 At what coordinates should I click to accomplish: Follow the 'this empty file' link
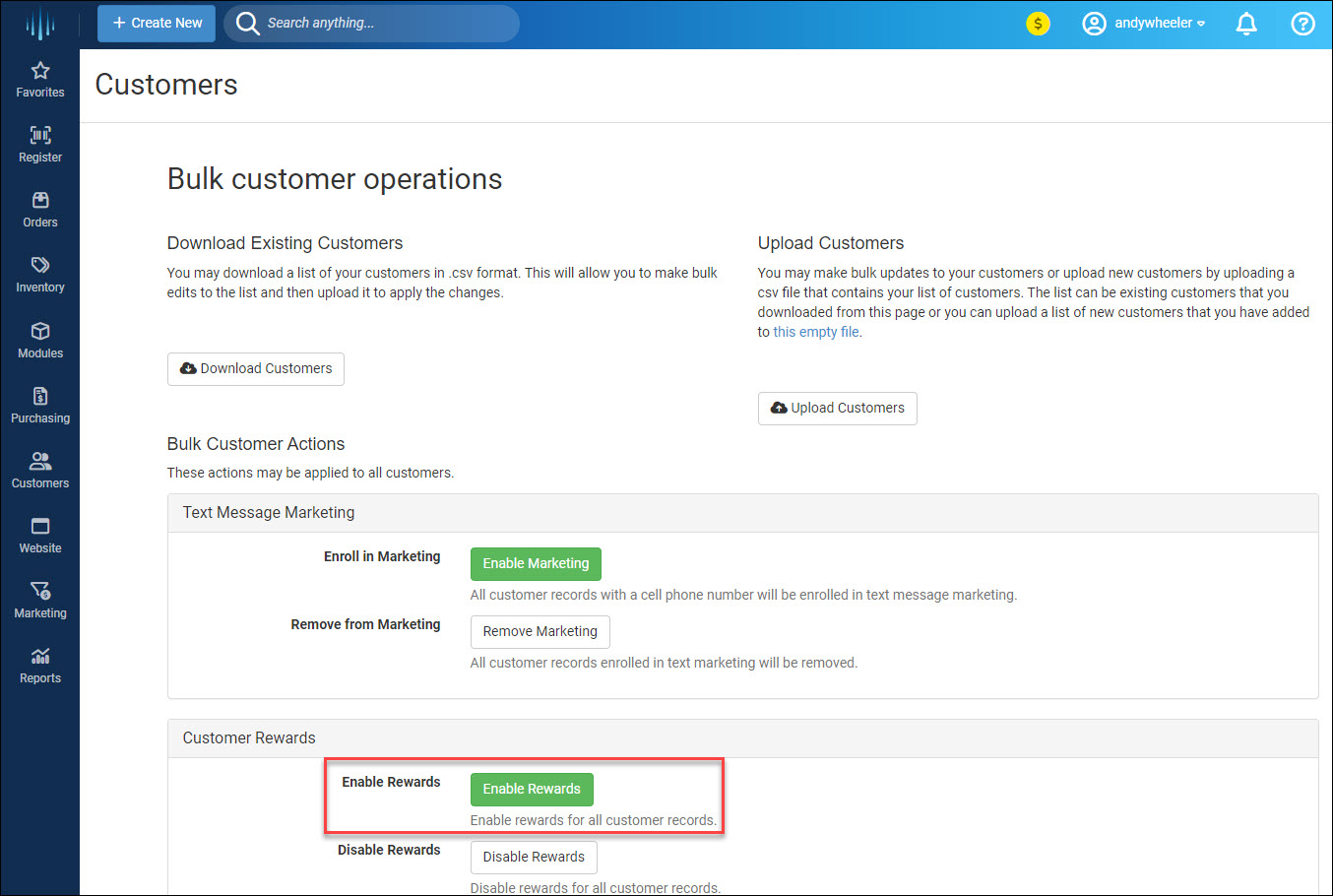(x=816, y=333)
